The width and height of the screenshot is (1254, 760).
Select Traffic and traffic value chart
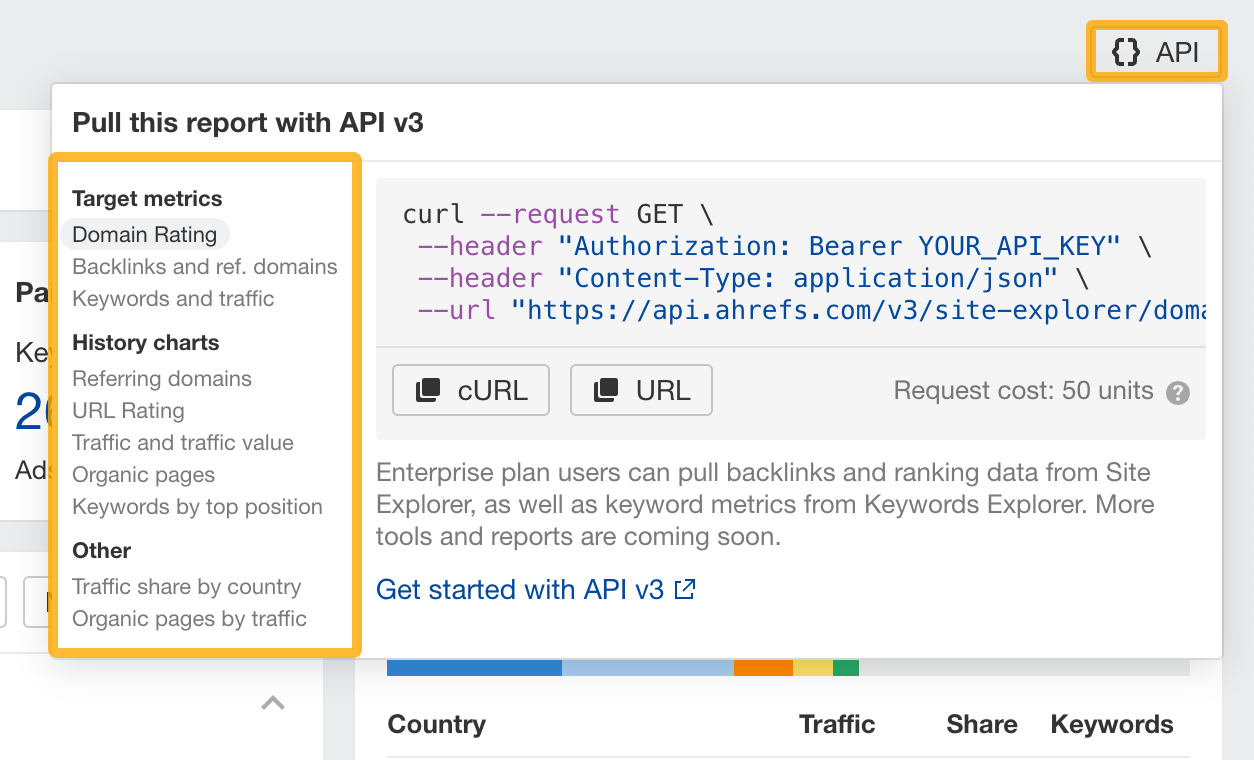point(183,443)
